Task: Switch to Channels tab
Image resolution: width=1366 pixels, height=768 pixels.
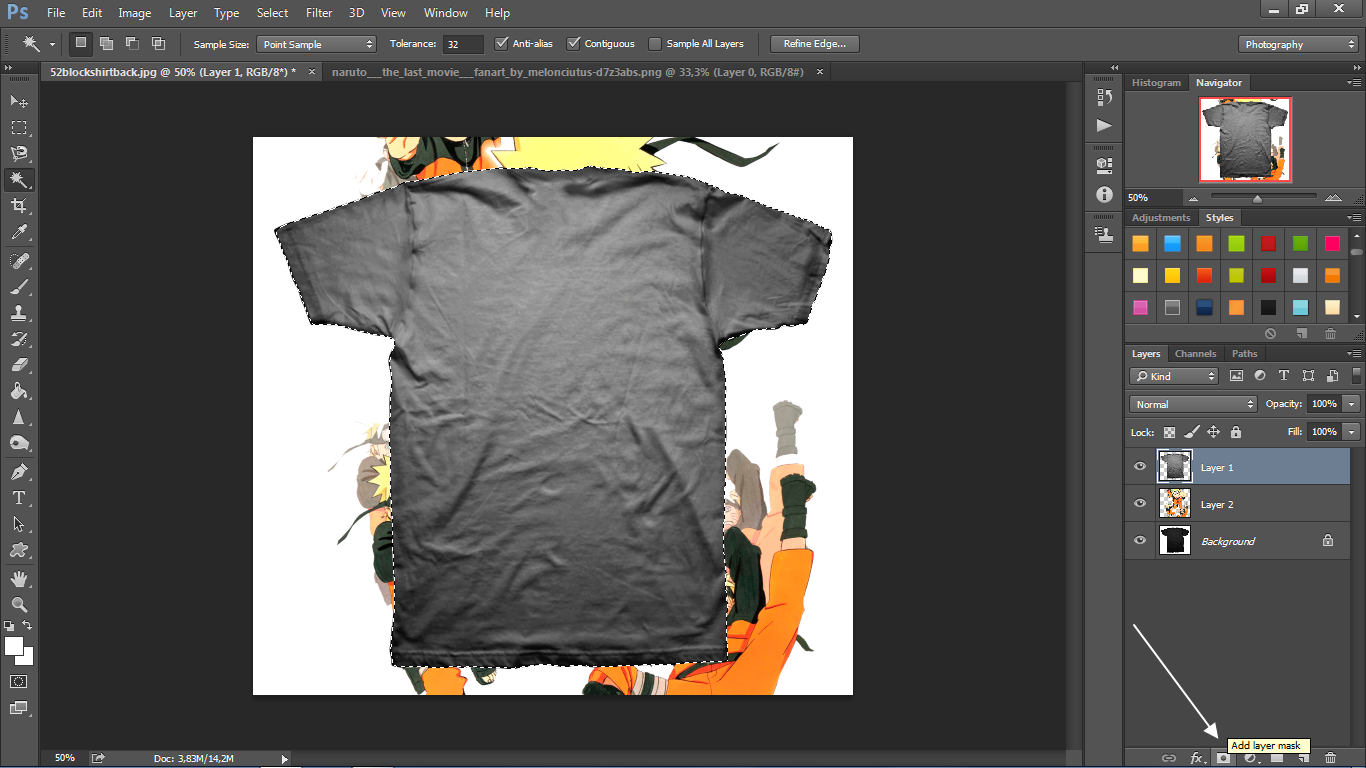Action: point(1195,353)
